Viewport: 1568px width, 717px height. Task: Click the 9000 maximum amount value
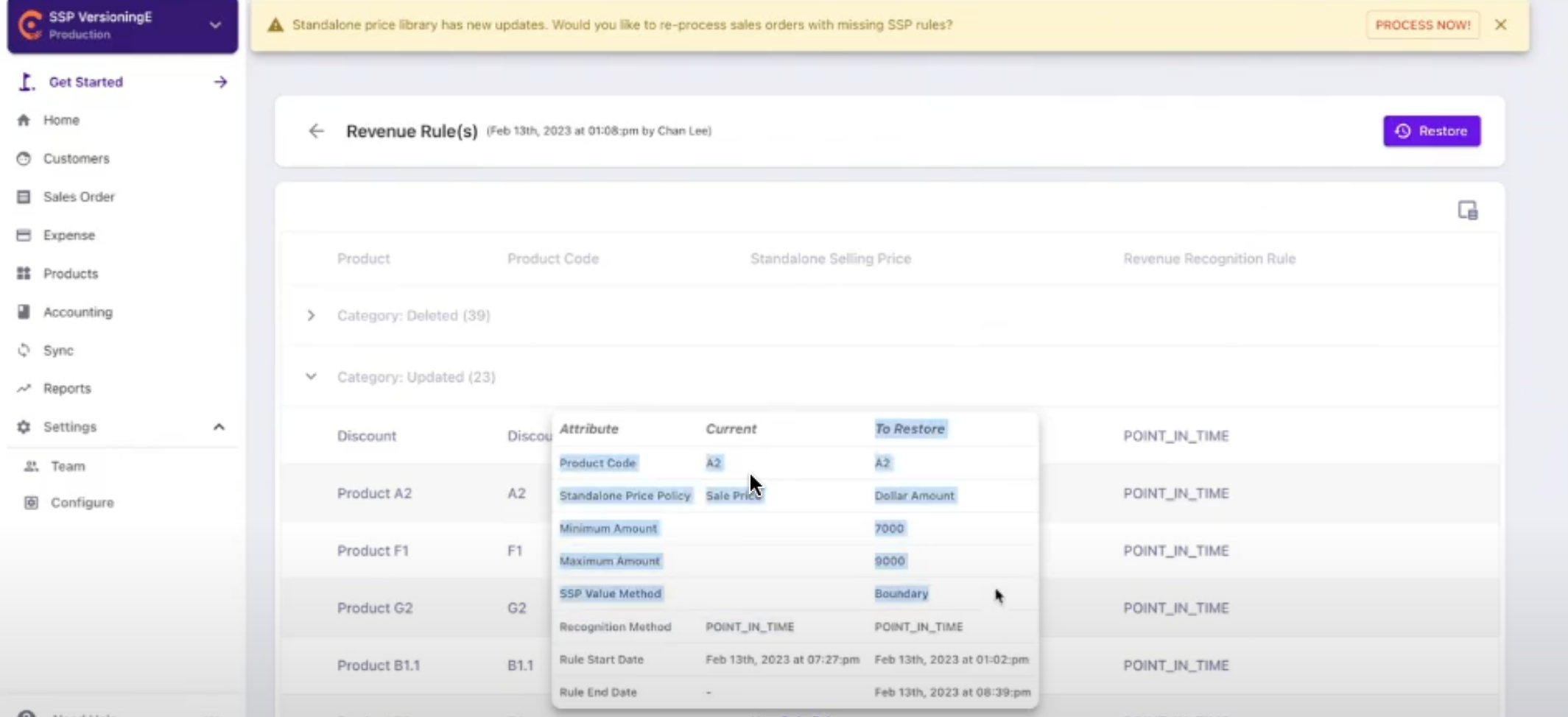pos(890,561)
